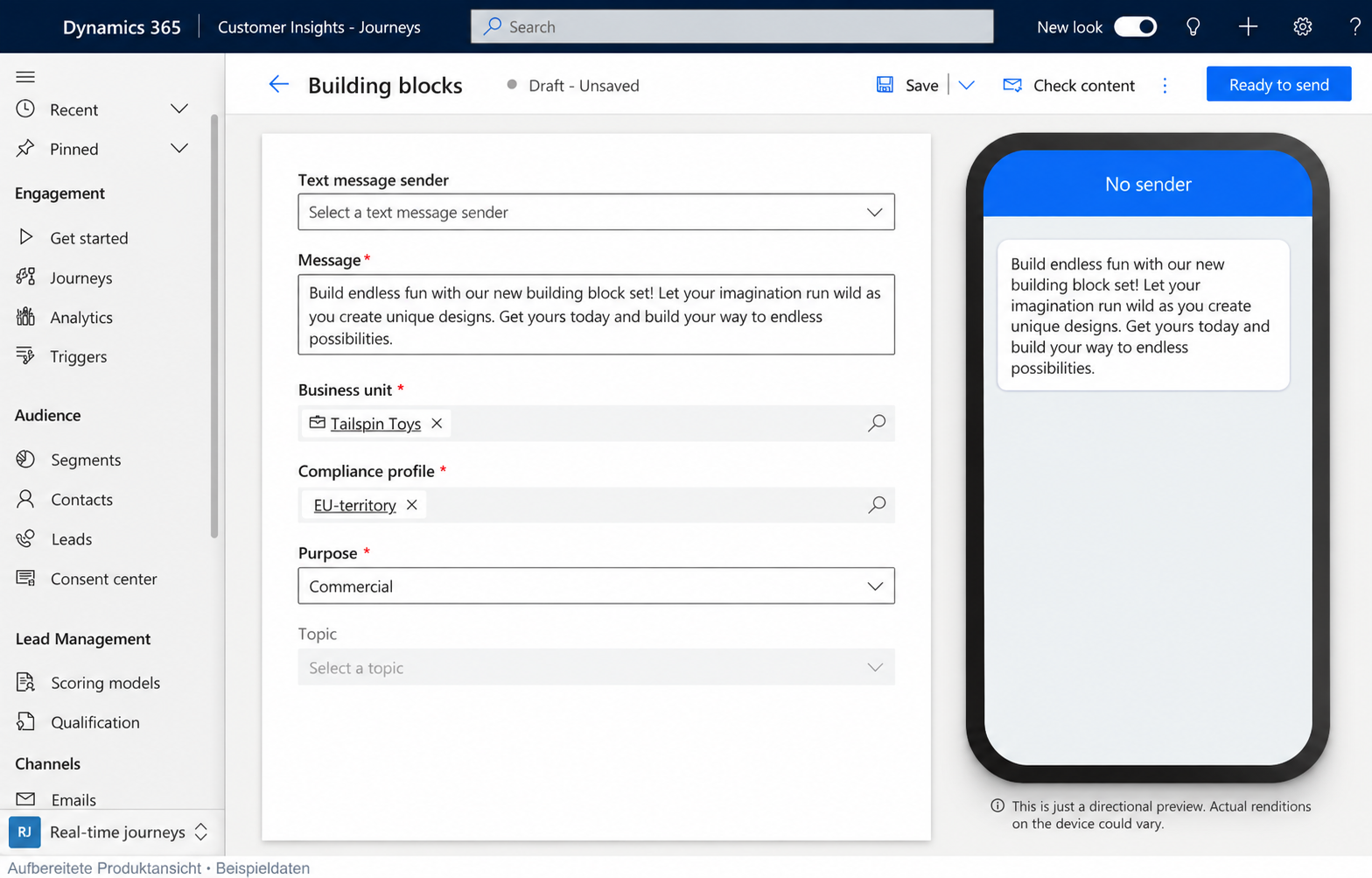The width and height of the screenshot is (1372, 878).
Task: Click into the Message text area
Action: coord(596,315)
